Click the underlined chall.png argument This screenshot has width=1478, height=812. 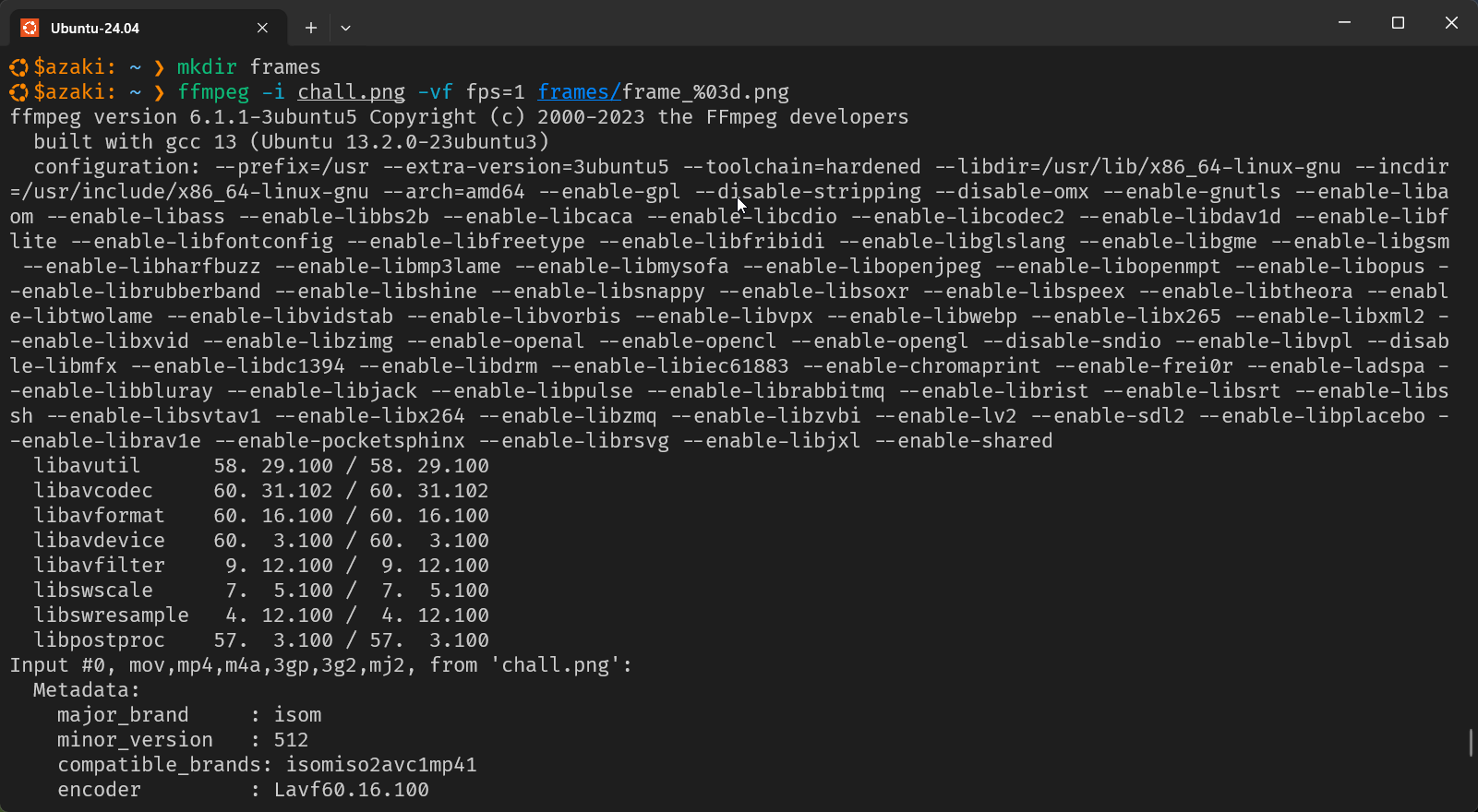click(x=351, y=92)
